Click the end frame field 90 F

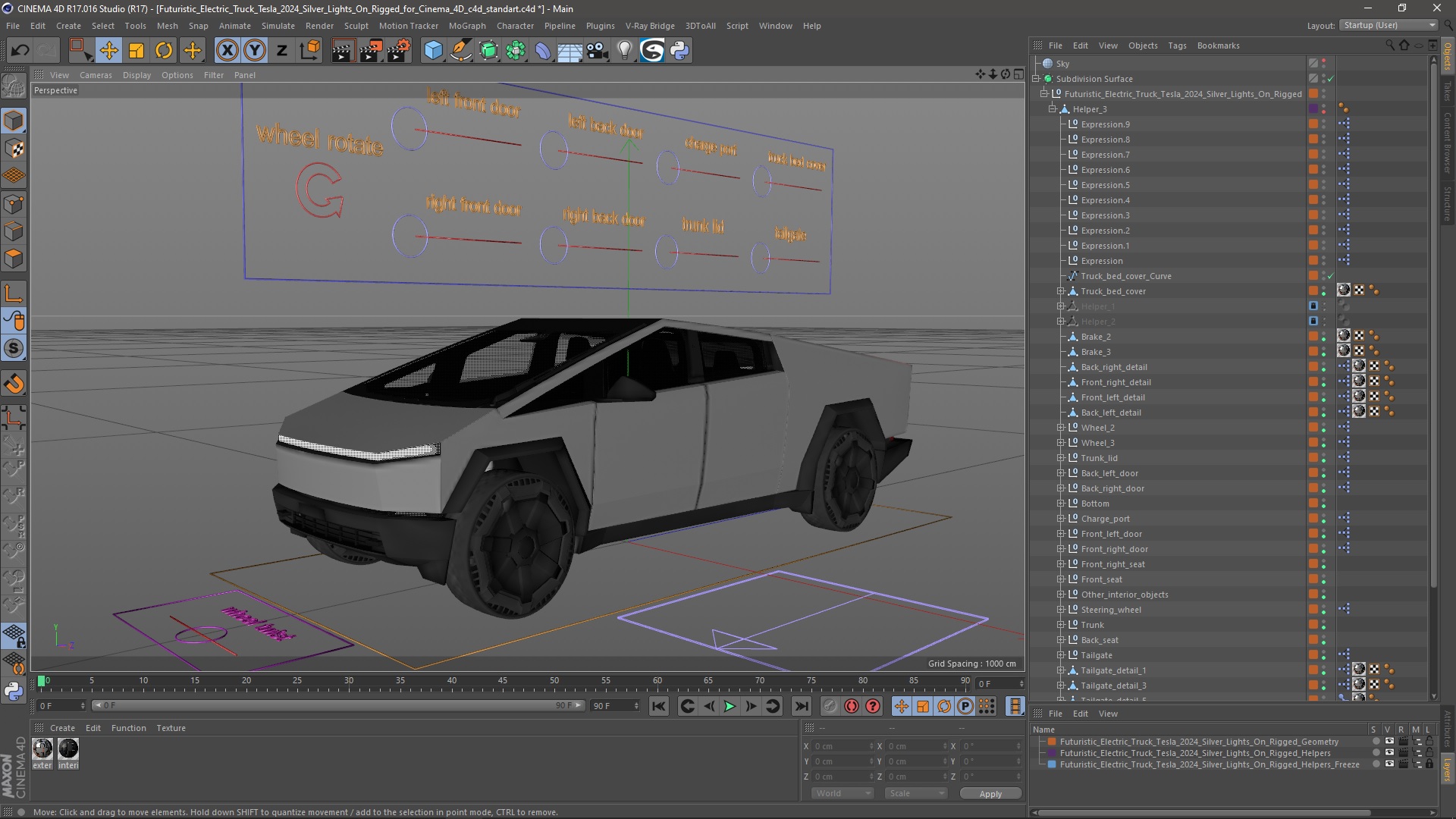click(616, 706)
